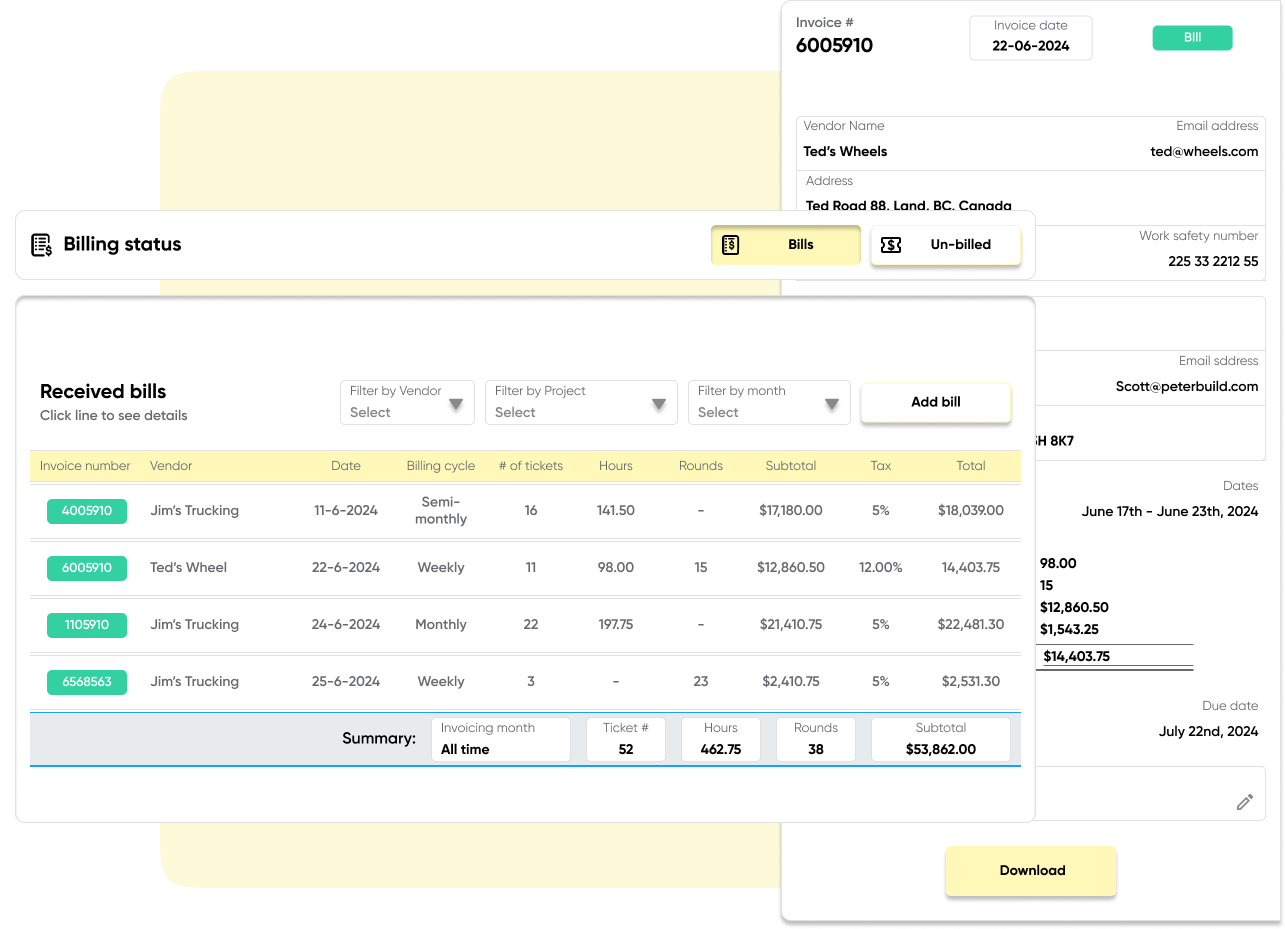Click the Invoice date field showing 22-06-2024

(1030, 38)
